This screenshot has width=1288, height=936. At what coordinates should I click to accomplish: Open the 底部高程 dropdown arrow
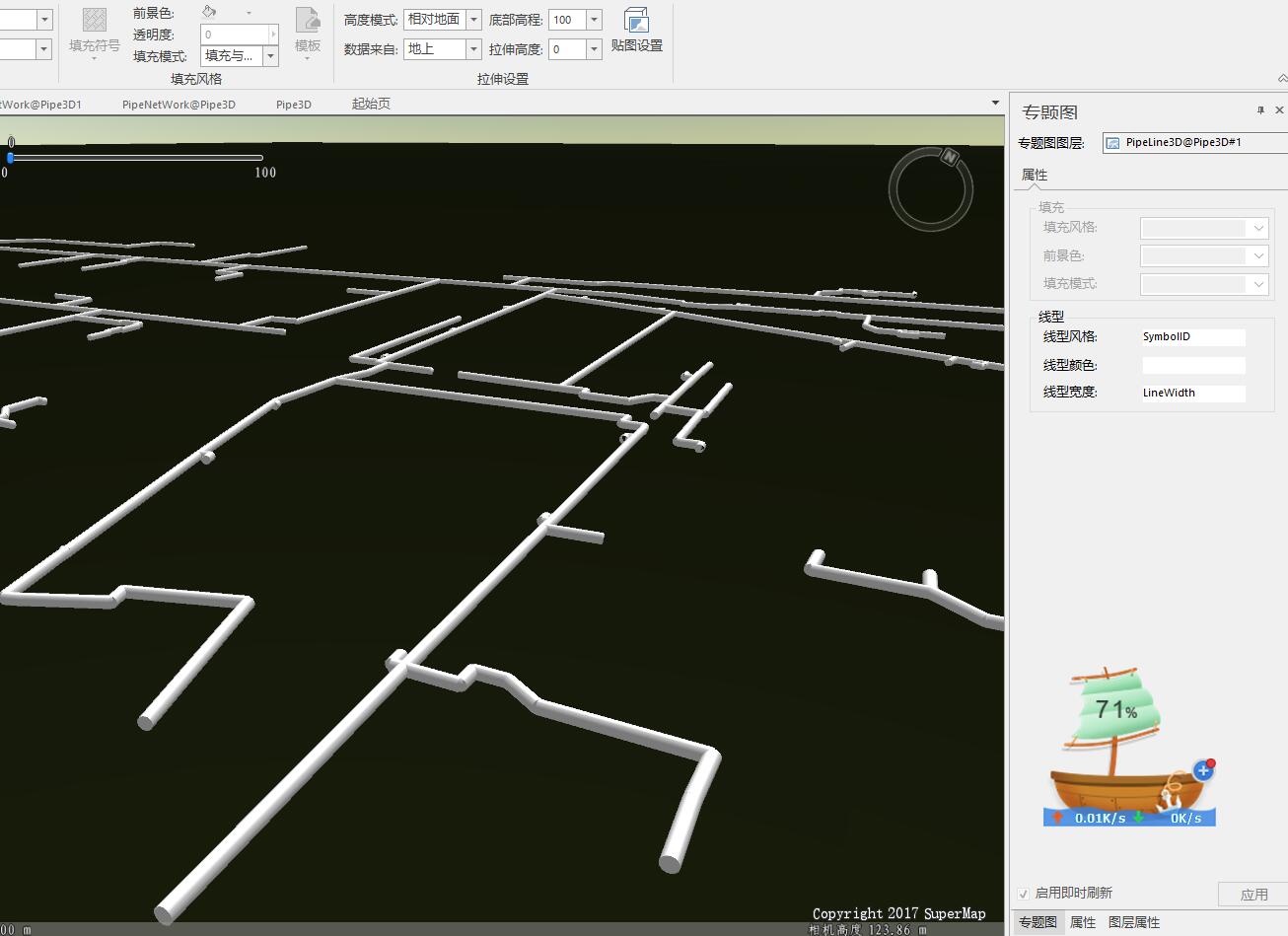pos(594,20)
